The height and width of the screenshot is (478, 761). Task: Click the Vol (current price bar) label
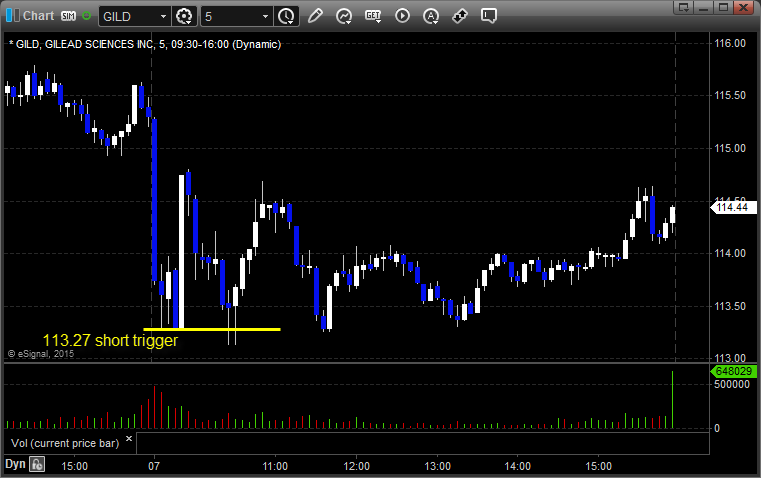[65, 443]
